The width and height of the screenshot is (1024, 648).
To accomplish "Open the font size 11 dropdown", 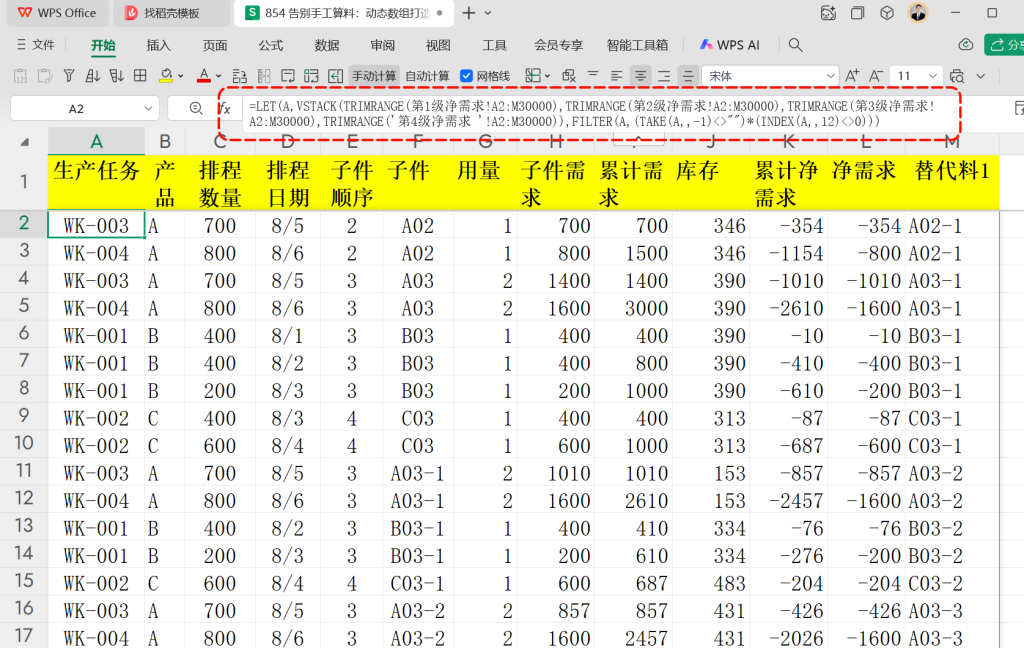I will 933,76.
